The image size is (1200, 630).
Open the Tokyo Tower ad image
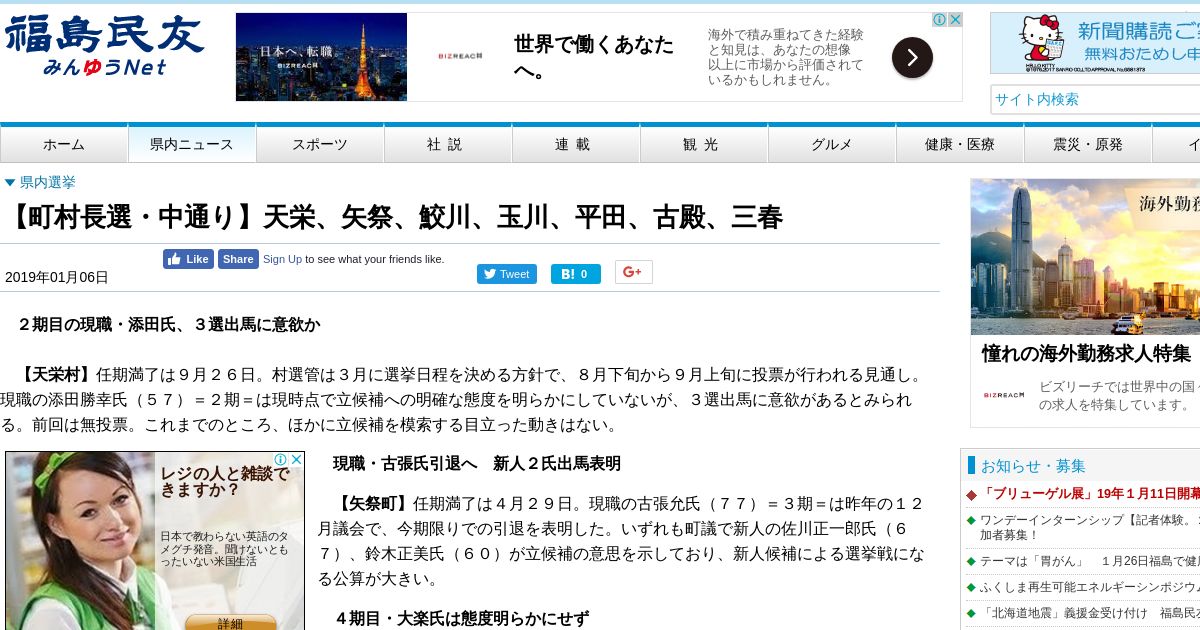tap(321, 57)
